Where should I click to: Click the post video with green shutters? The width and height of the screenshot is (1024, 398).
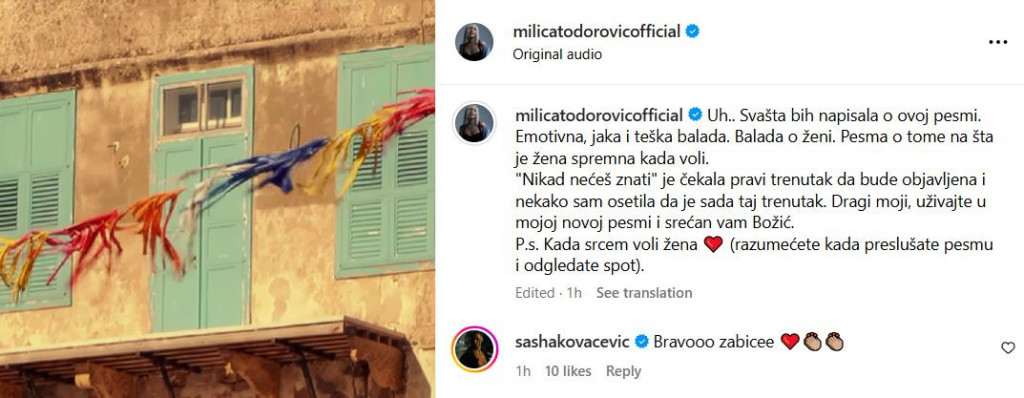217,199
